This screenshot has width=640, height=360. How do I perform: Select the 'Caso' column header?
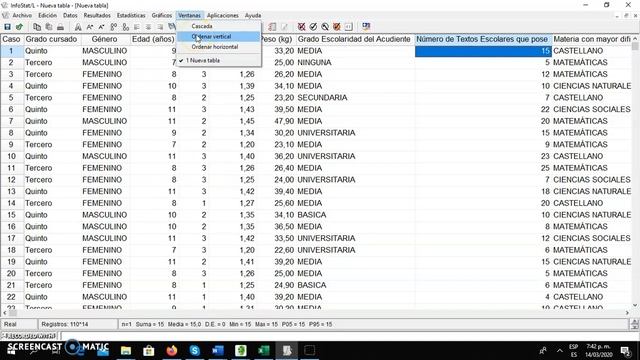click(x=11, y=39)
